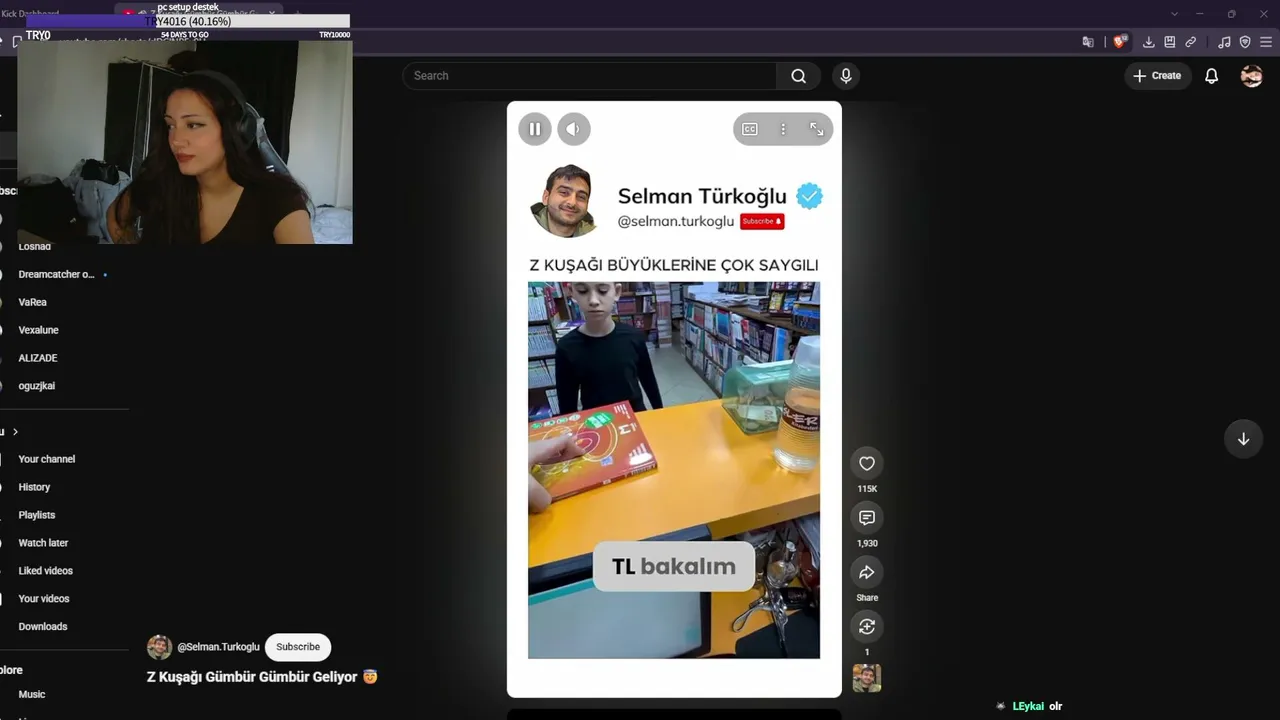Open the VPN shield icon in toolbar

coord(1245,42)
